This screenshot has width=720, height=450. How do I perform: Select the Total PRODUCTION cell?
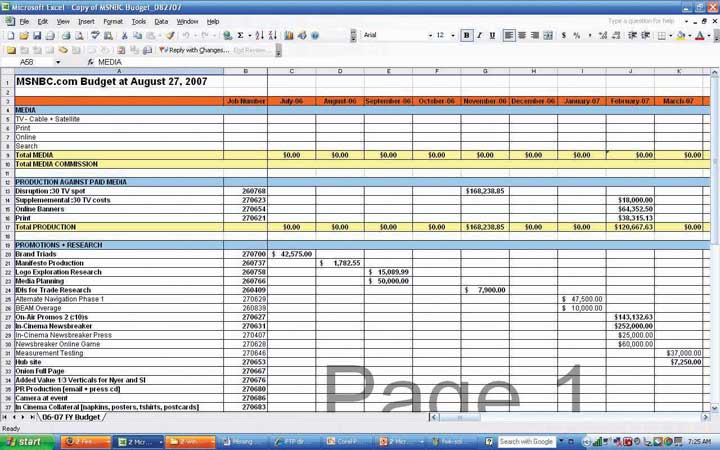[119, 227]
